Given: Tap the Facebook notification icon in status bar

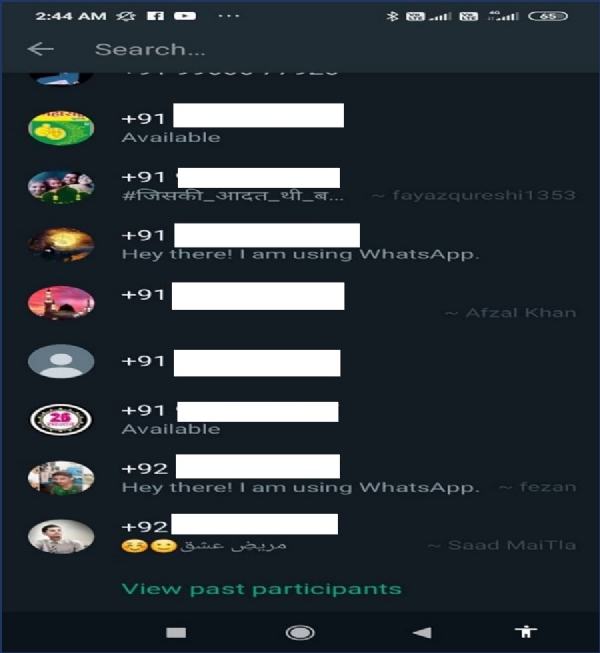Looking at the screenshot, I should click(x=155, y=16).
